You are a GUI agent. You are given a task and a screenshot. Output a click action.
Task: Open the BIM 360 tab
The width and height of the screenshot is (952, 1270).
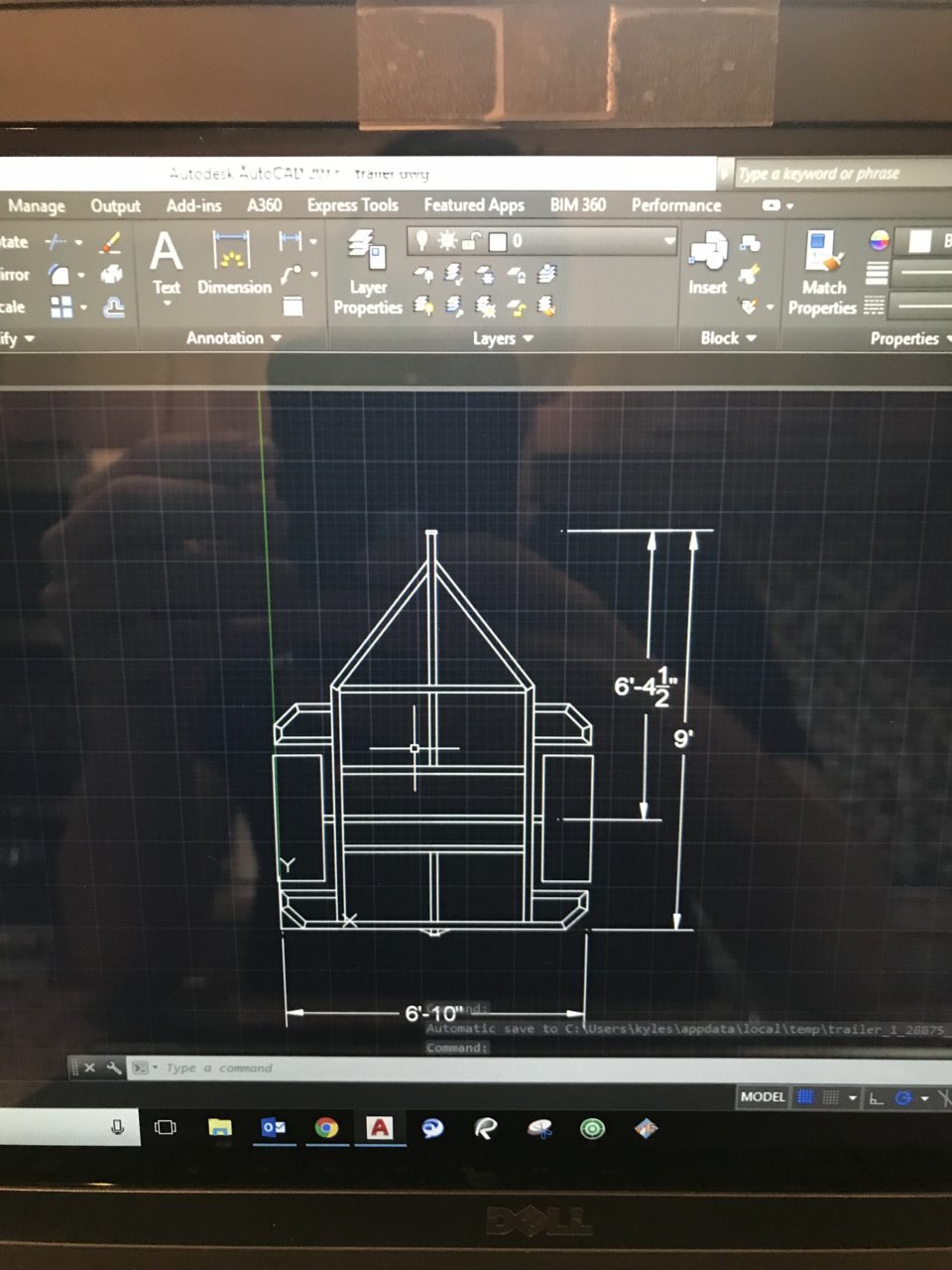(x=578, y=204)
